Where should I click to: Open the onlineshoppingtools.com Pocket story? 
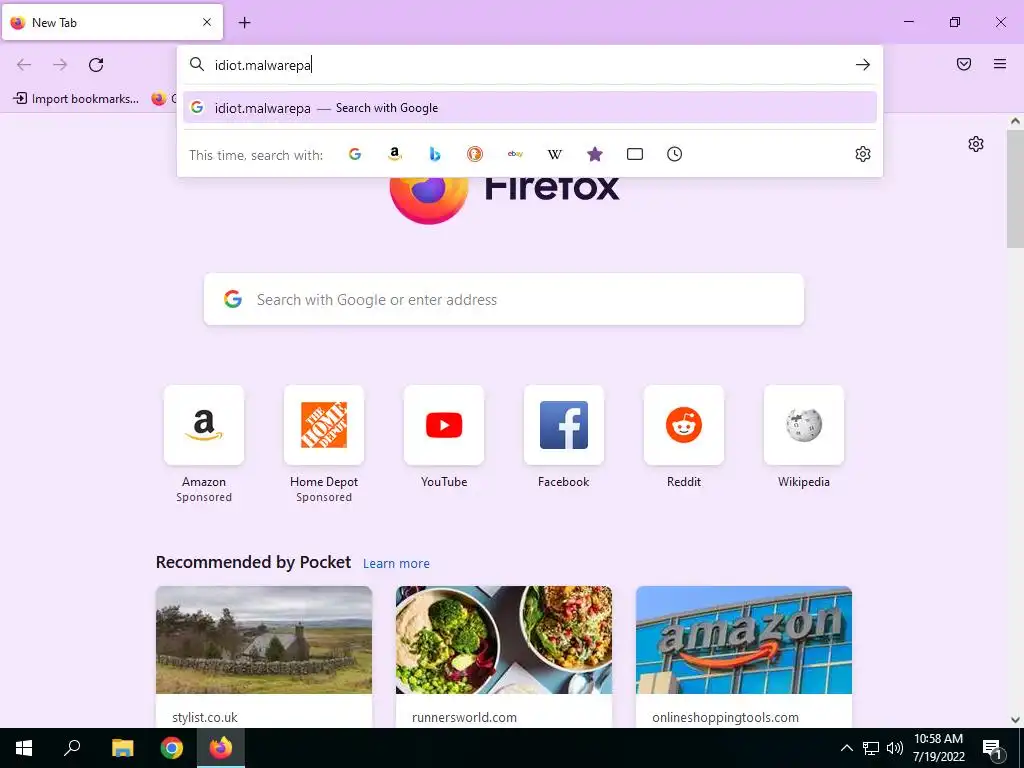[744, 656]
